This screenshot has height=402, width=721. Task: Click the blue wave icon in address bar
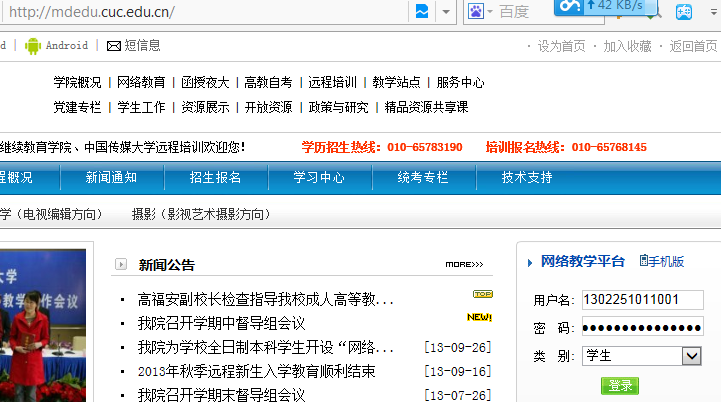pyautogui.click(x=422, y=11)
